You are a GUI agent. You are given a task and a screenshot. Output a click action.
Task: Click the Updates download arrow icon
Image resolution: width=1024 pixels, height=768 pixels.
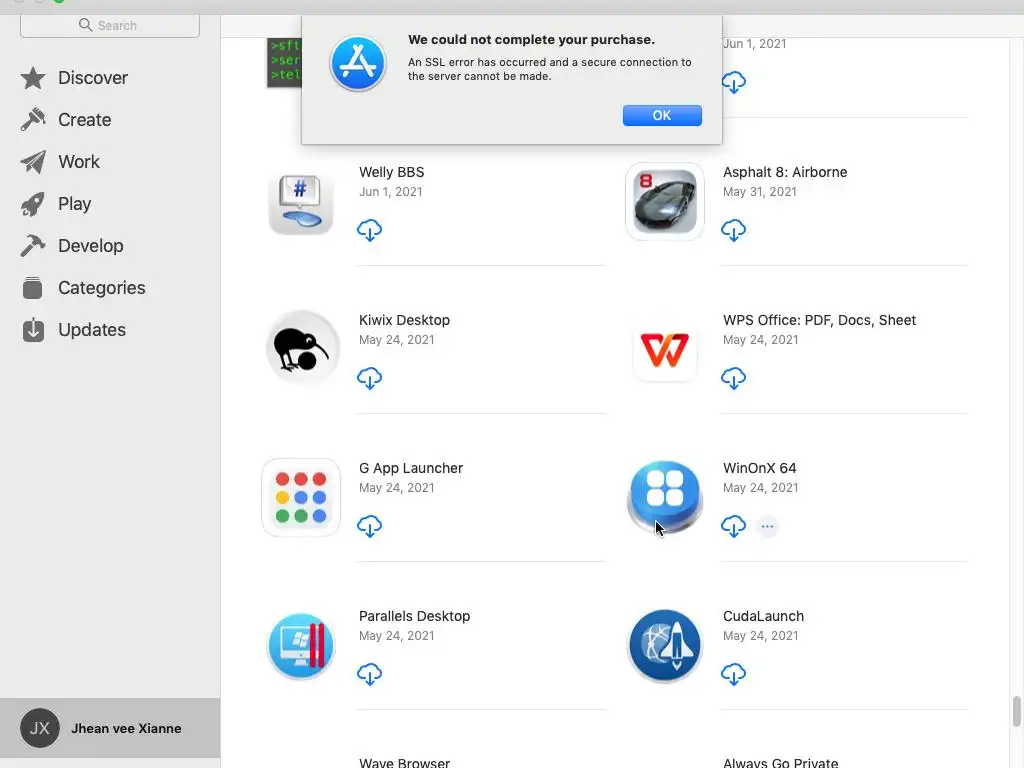(x=33, y=330)
